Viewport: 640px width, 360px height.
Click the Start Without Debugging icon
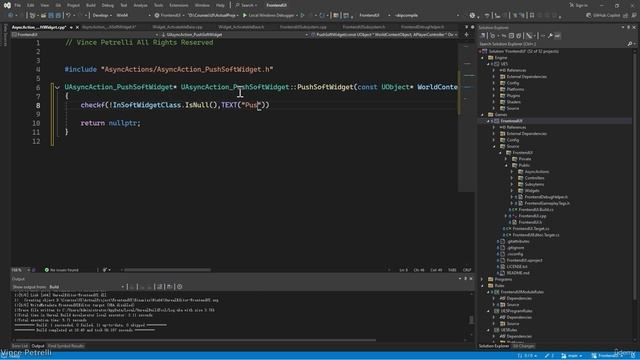pyautogui.click(x=302, y=15)
